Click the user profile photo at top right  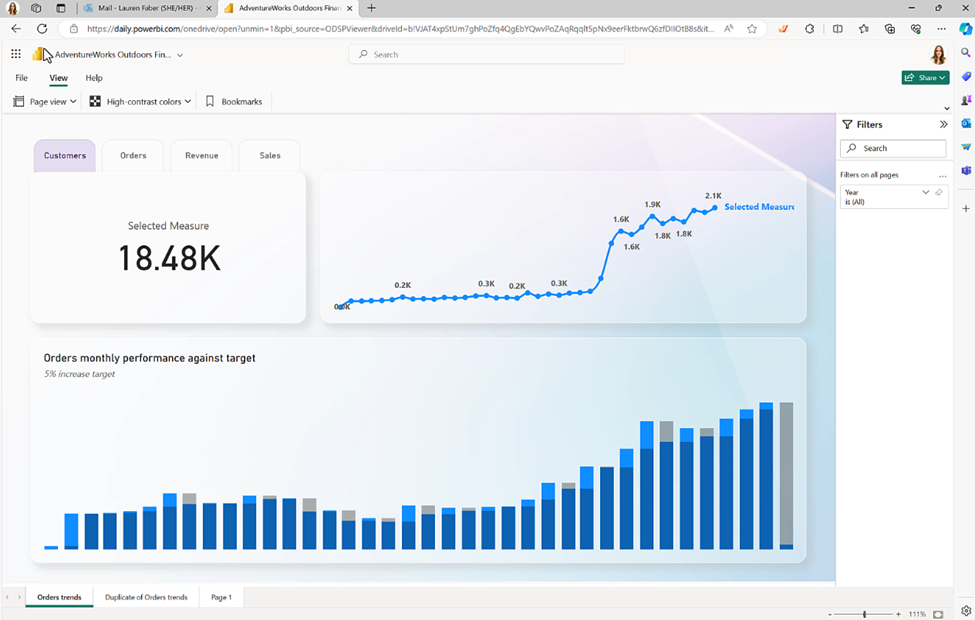point(938,55)
